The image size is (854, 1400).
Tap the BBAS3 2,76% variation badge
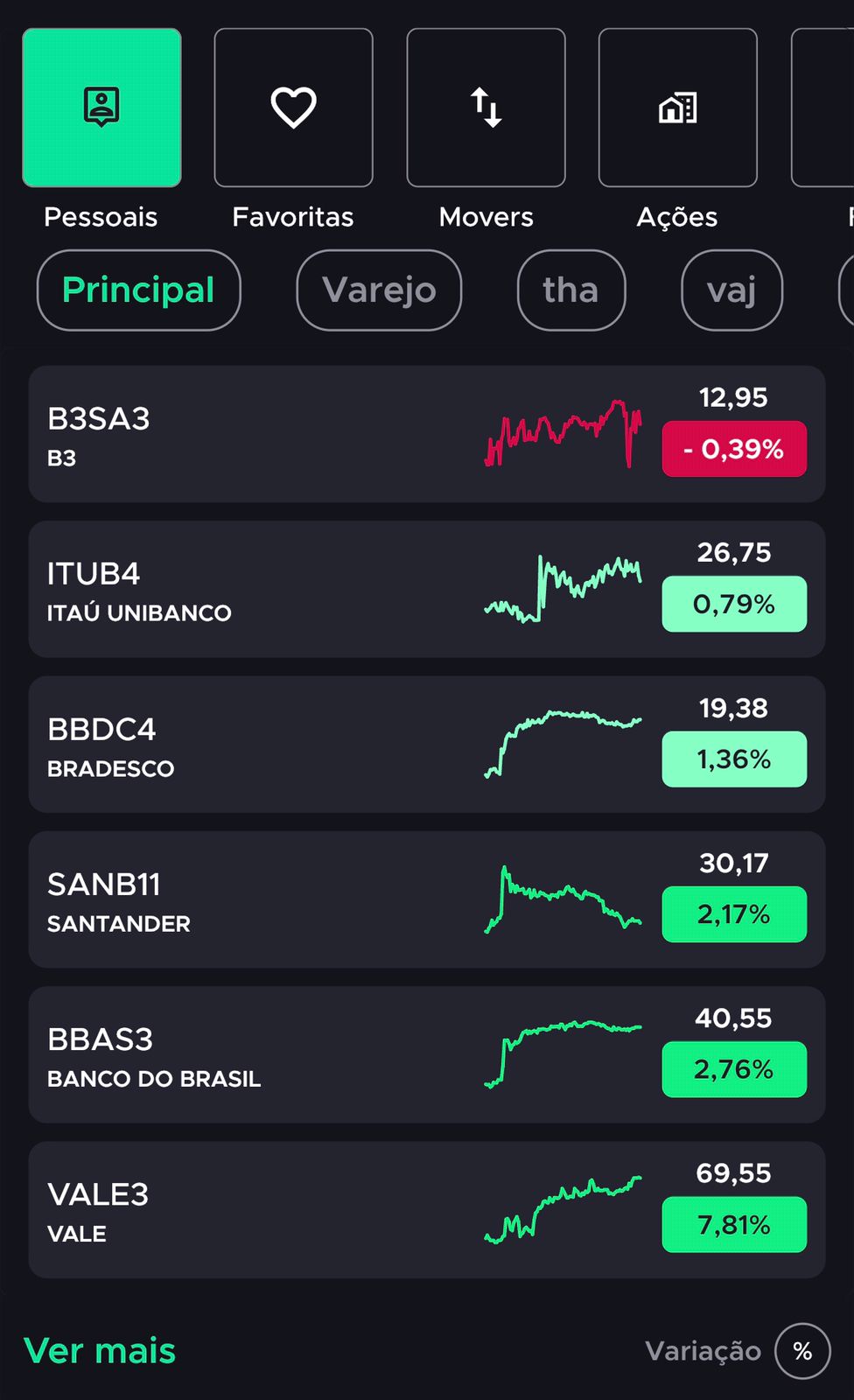click(x=734, y=1069)
